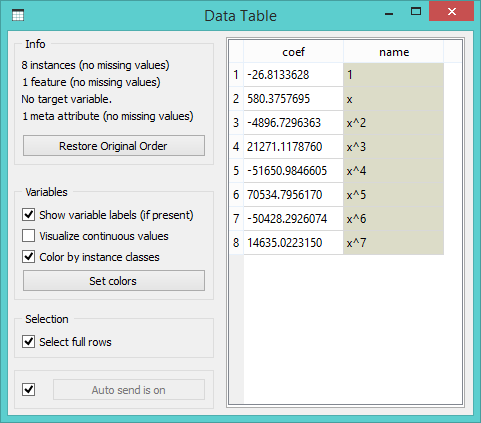Click coefficient cell 21271.1178760

(x=293, y=147)
